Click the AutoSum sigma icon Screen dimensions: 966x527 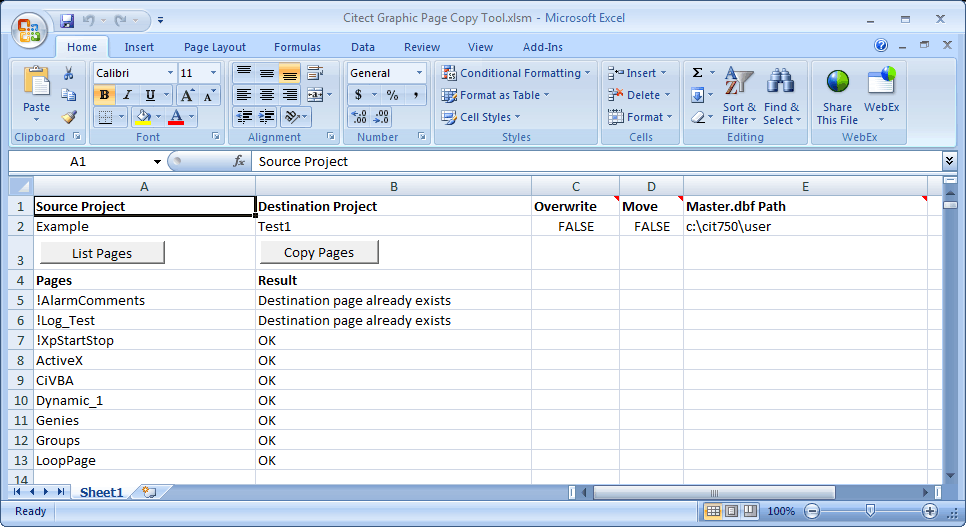pyautogui.click(x=697, y=73)
